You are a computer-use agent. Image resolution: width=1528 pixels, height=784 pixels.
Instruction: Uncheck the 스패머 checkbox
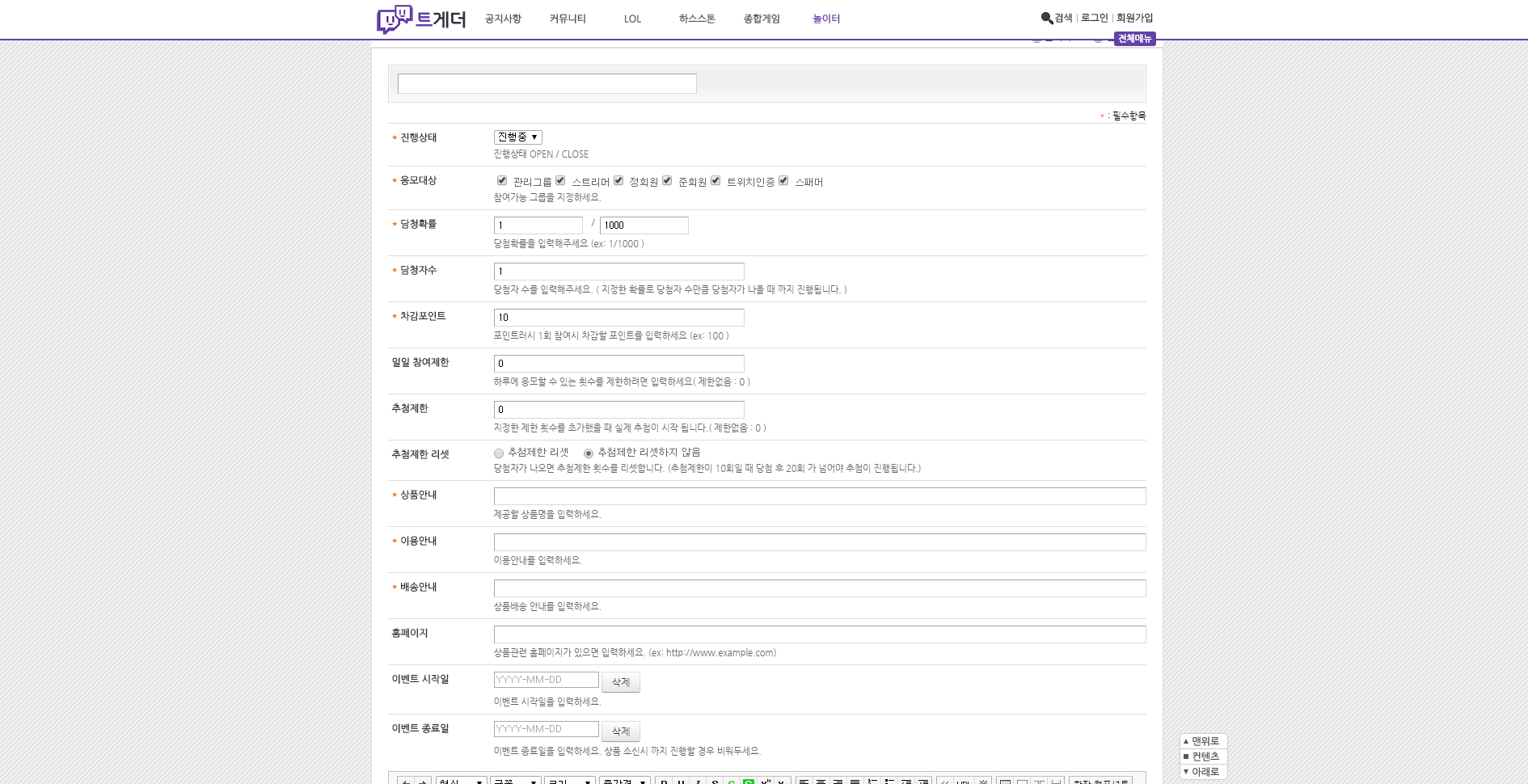pyautogui.click(x=783, y=180)
